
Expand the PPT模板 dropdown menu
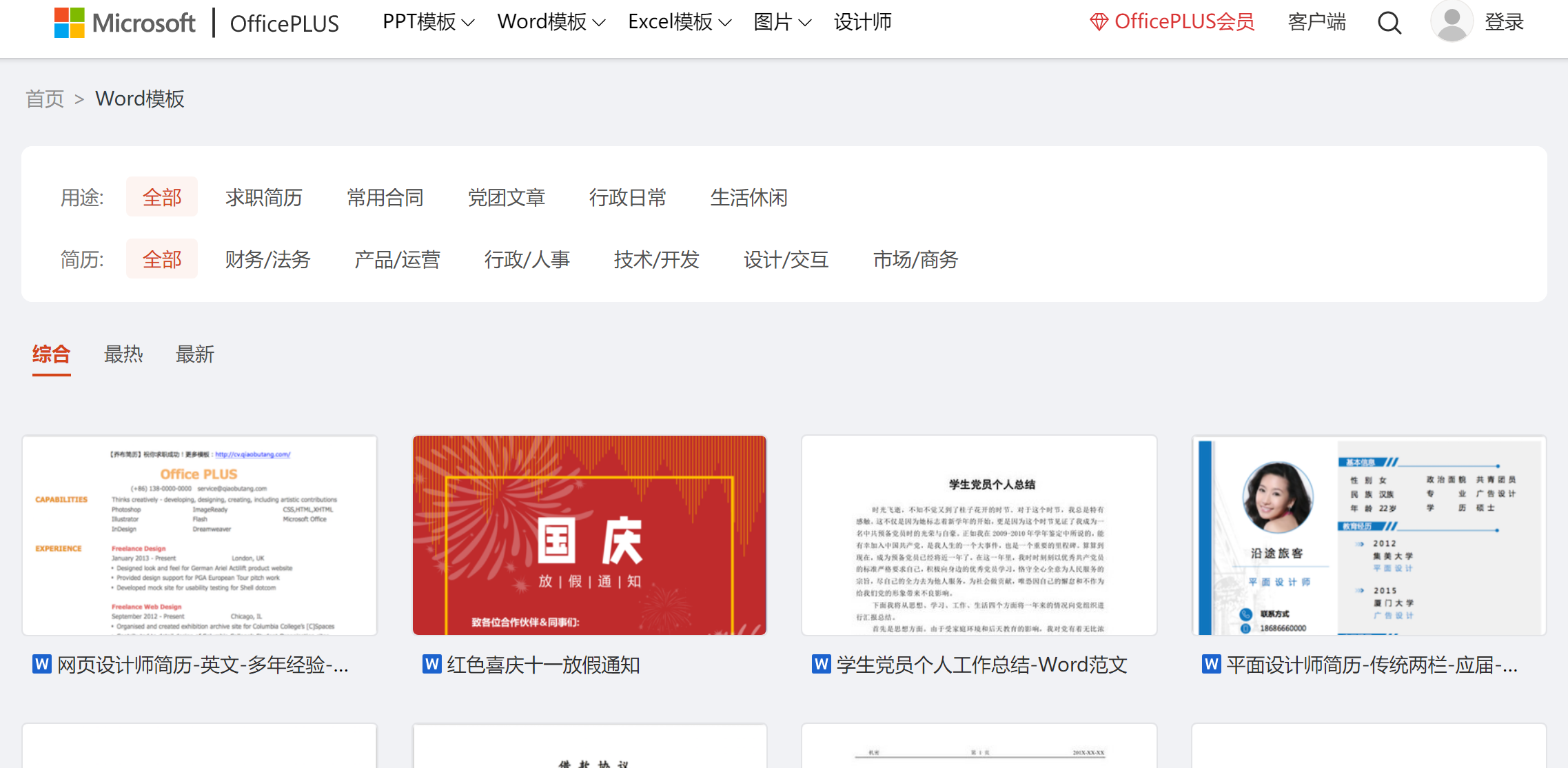point(428,23)
